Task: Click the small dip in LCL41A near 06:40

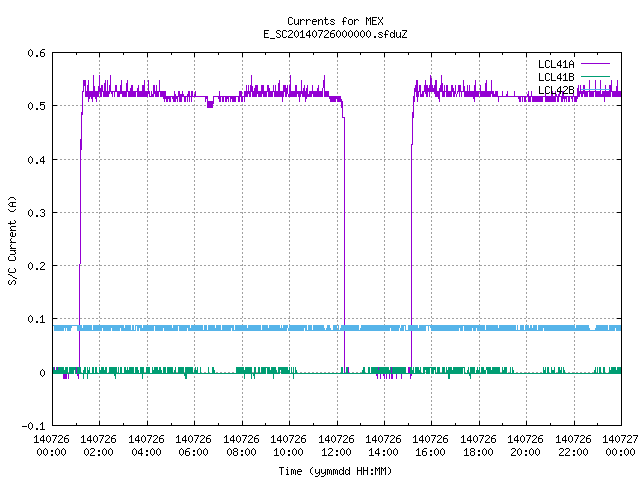Action: [210, 103]
